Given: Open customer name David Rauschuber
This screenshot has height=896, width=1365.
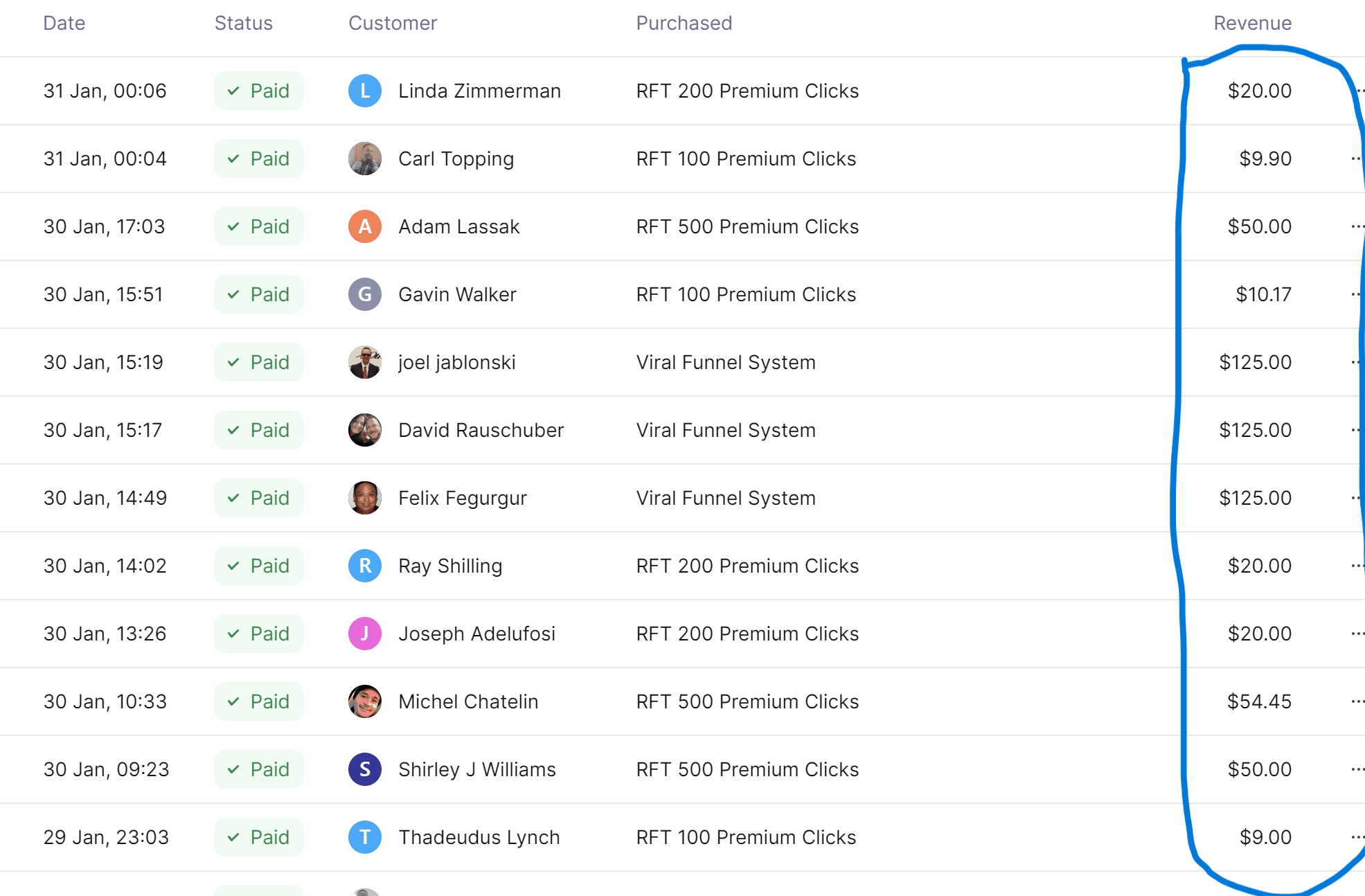Looking at the screenshot, I should point(481,430).
